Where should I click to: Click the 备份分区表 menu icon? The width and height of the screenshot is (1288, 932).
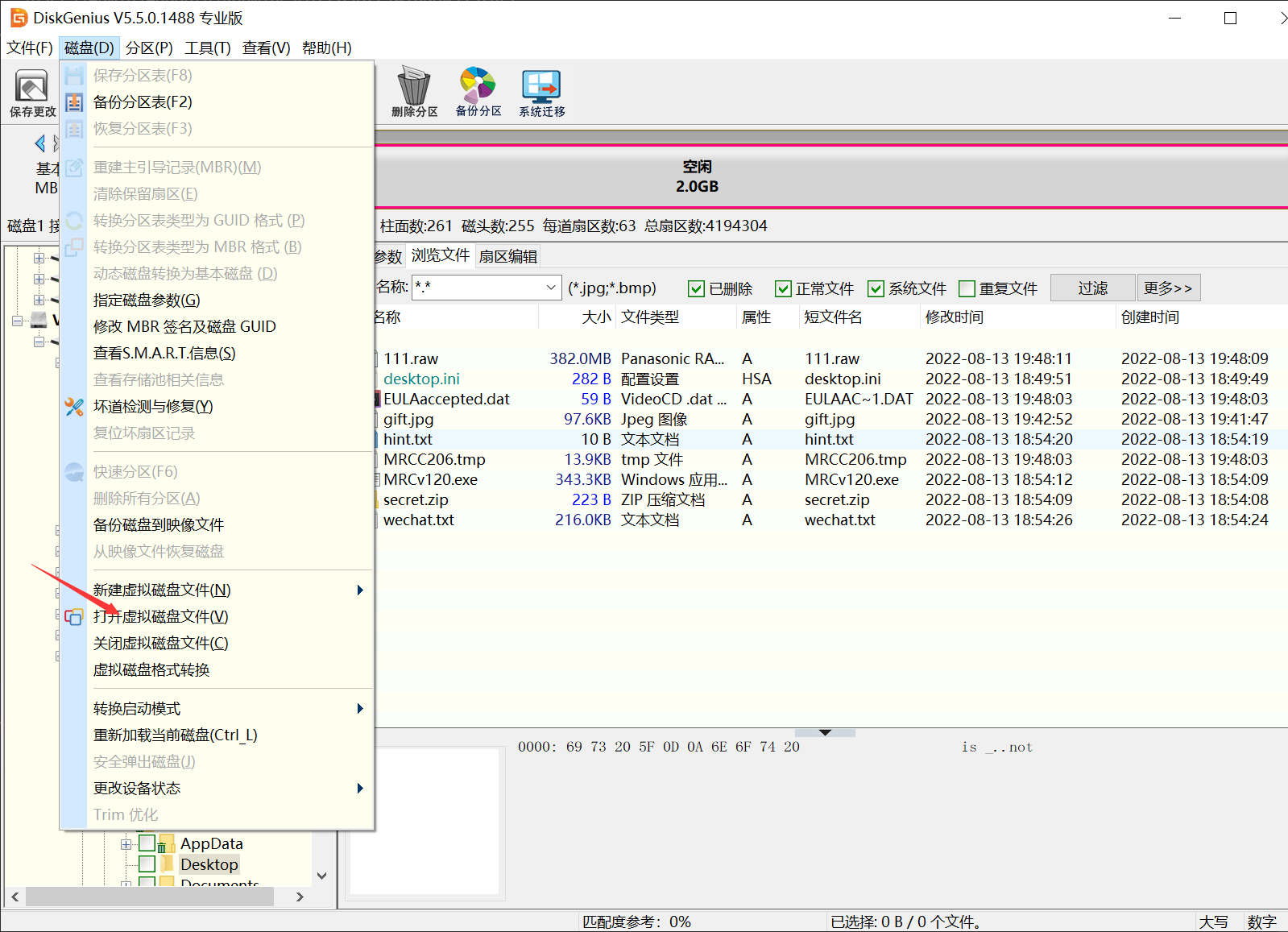74,102
